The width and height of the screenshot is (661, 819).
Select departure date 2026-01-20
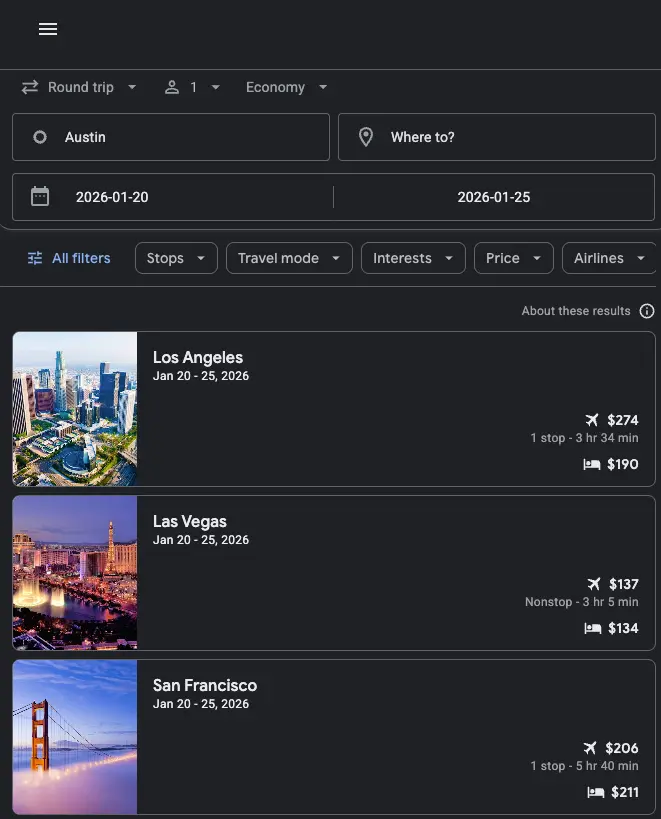pyautogui.click(x=112, y=197)
